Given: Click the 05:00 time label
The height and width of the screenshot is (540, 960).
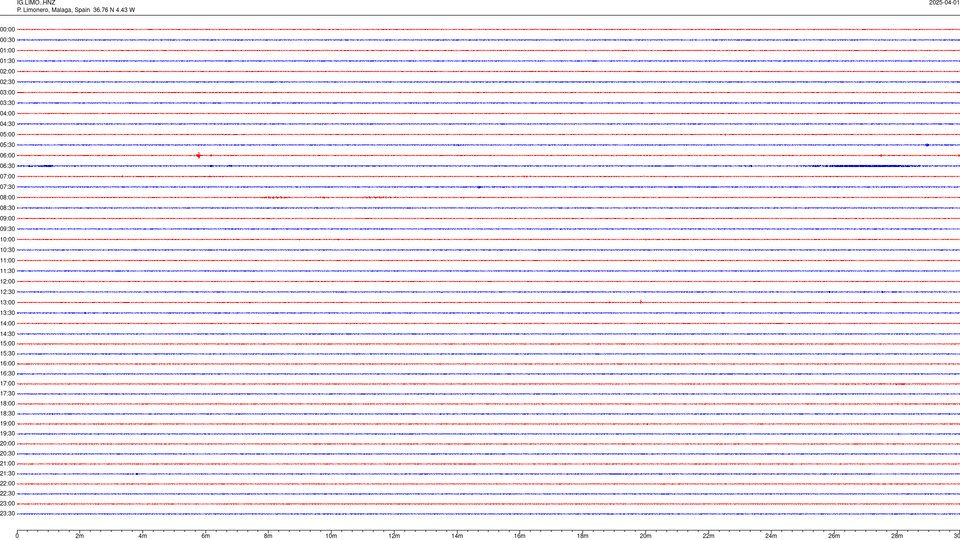Looking at the screenshot, I should point(7,134).
